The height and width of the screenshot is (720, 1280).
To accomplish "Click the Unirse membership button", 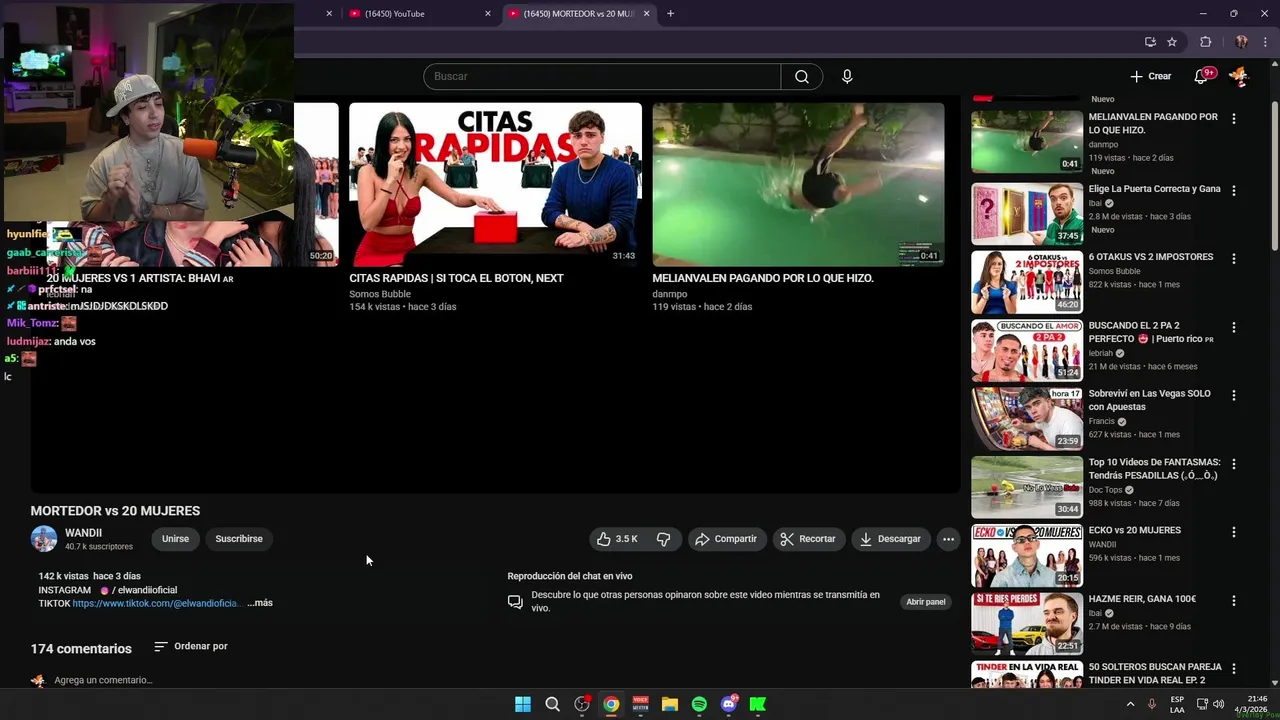I will 175,539.
